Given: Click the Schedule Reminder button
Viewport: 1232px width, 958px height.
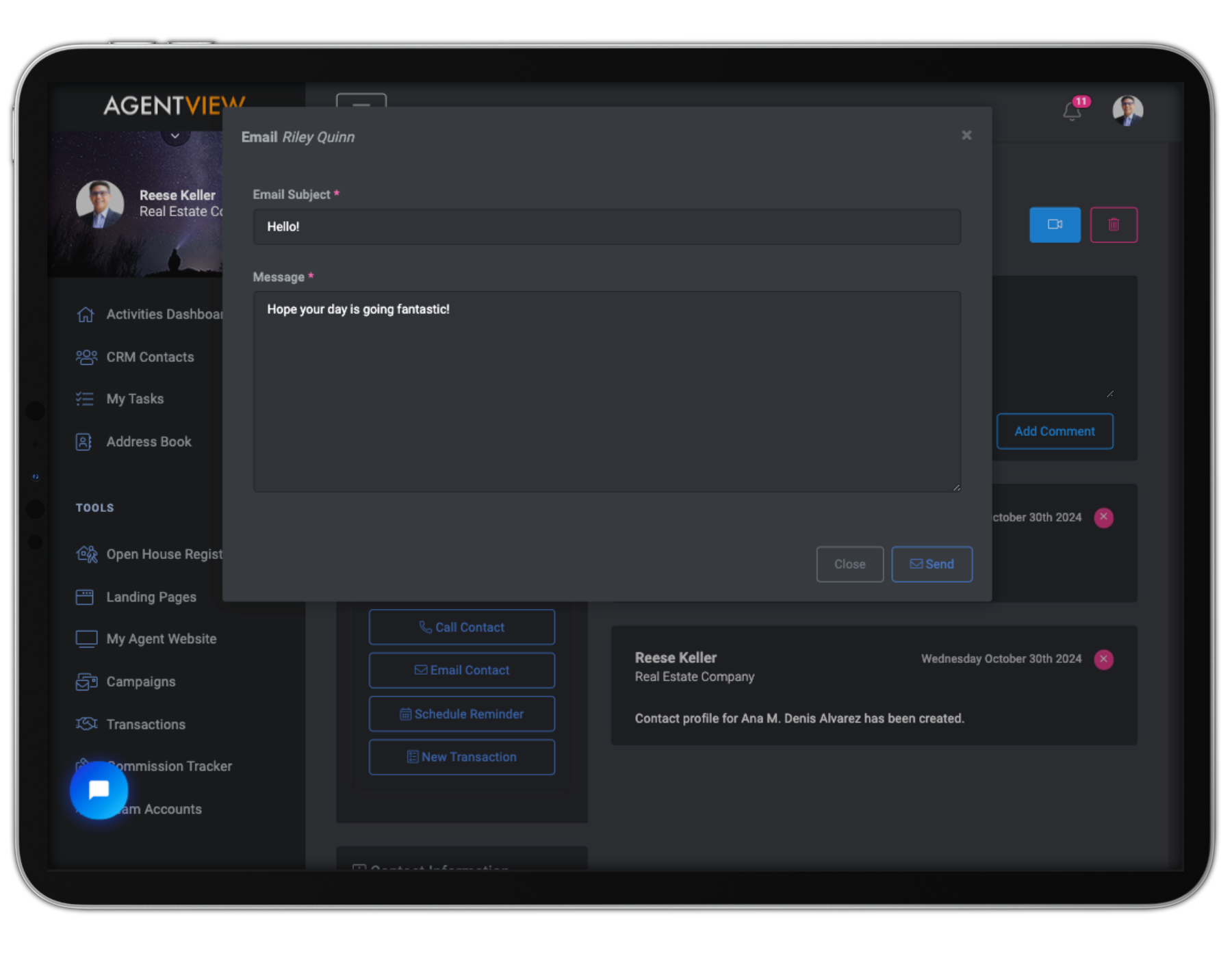Looking at the screenshot, I should pyautogui.click(x=461, y=714).
